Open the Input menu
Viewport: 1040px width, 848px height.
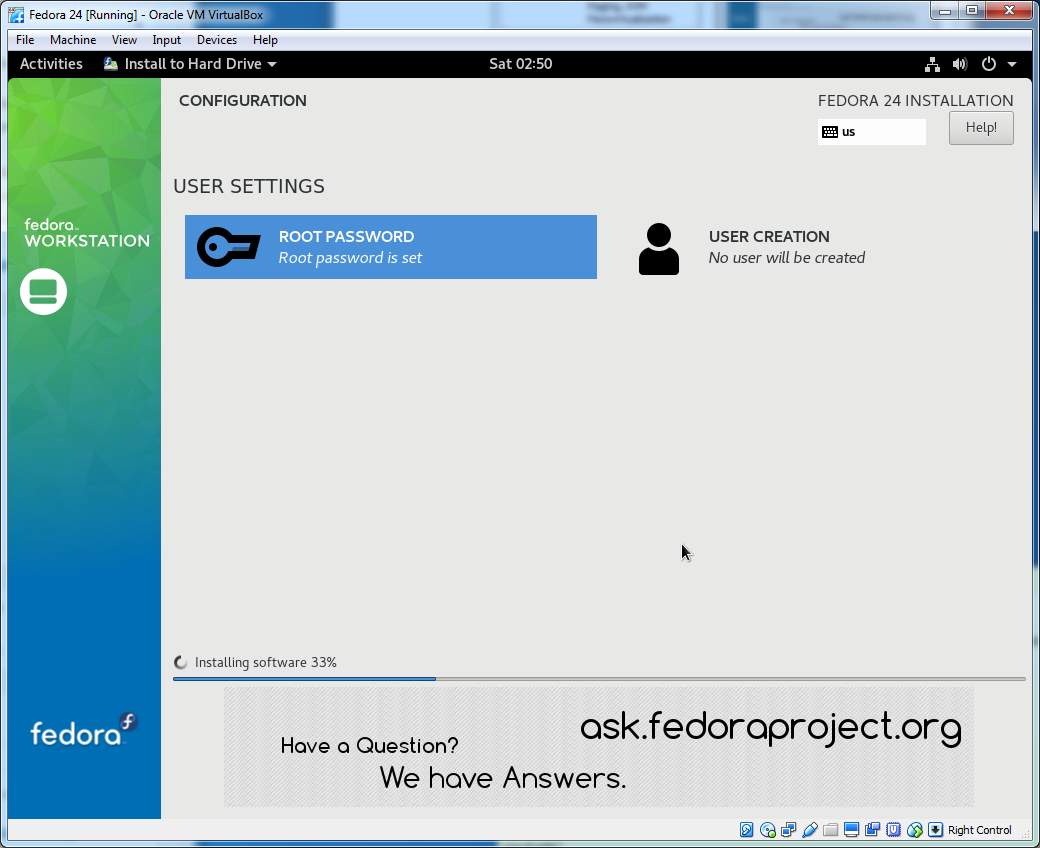point(166,40)
